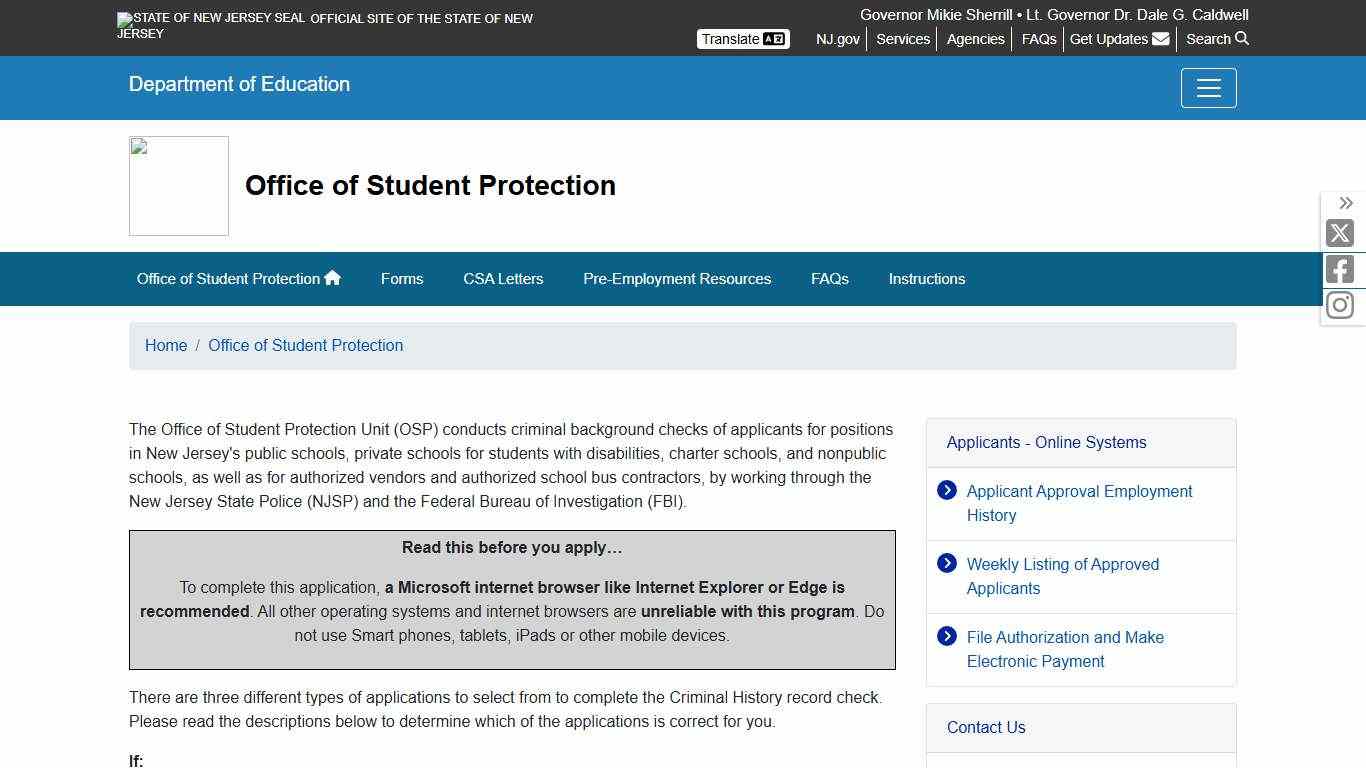Open Applicant Approval Employment History link
This screenshot has width=1366, height=768.
1079,503
